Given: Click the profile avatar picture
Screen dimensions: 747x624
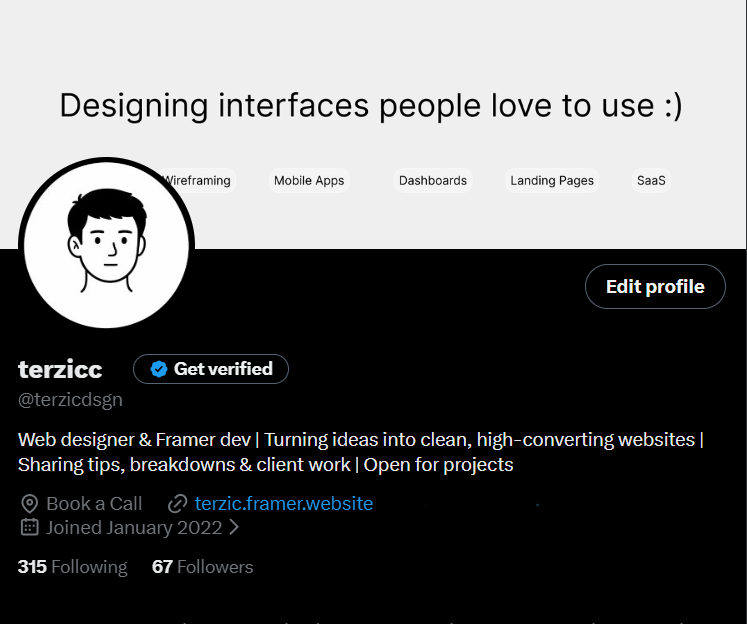Looking at the screenshot, I should 107,243.
